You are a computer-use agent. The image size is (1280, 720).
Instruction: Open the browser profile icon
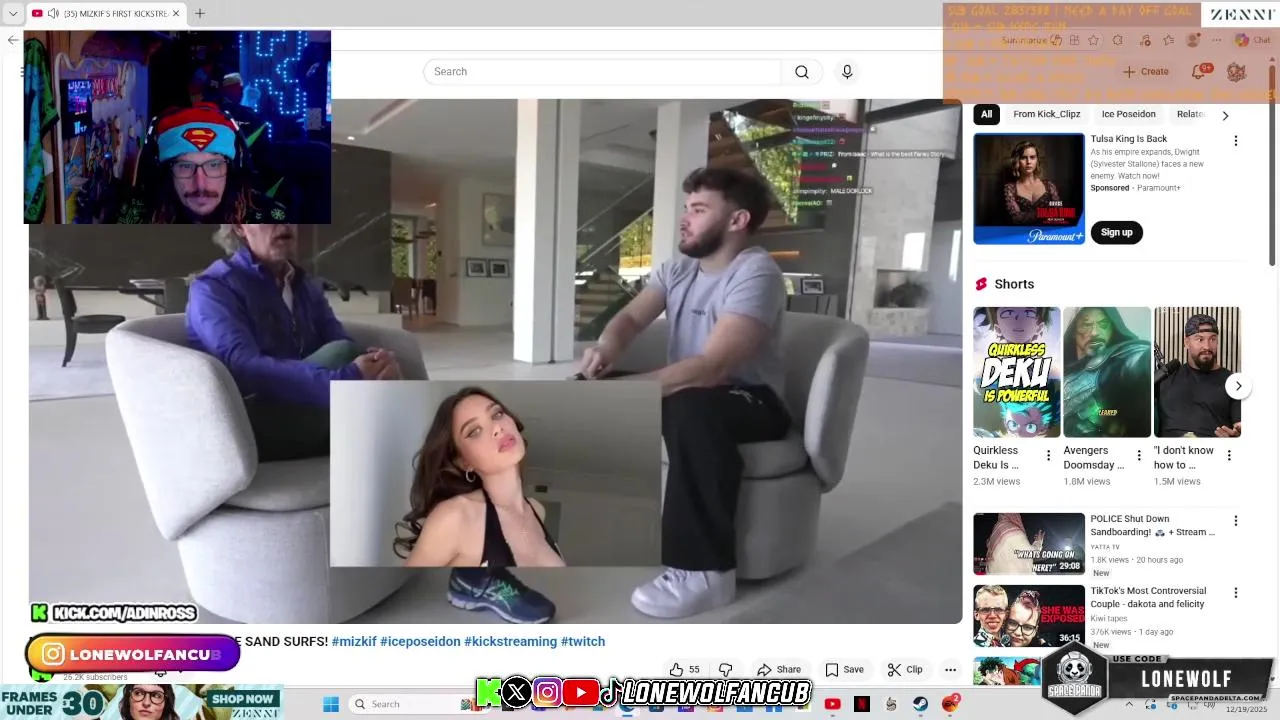[x=1192, y=40]
